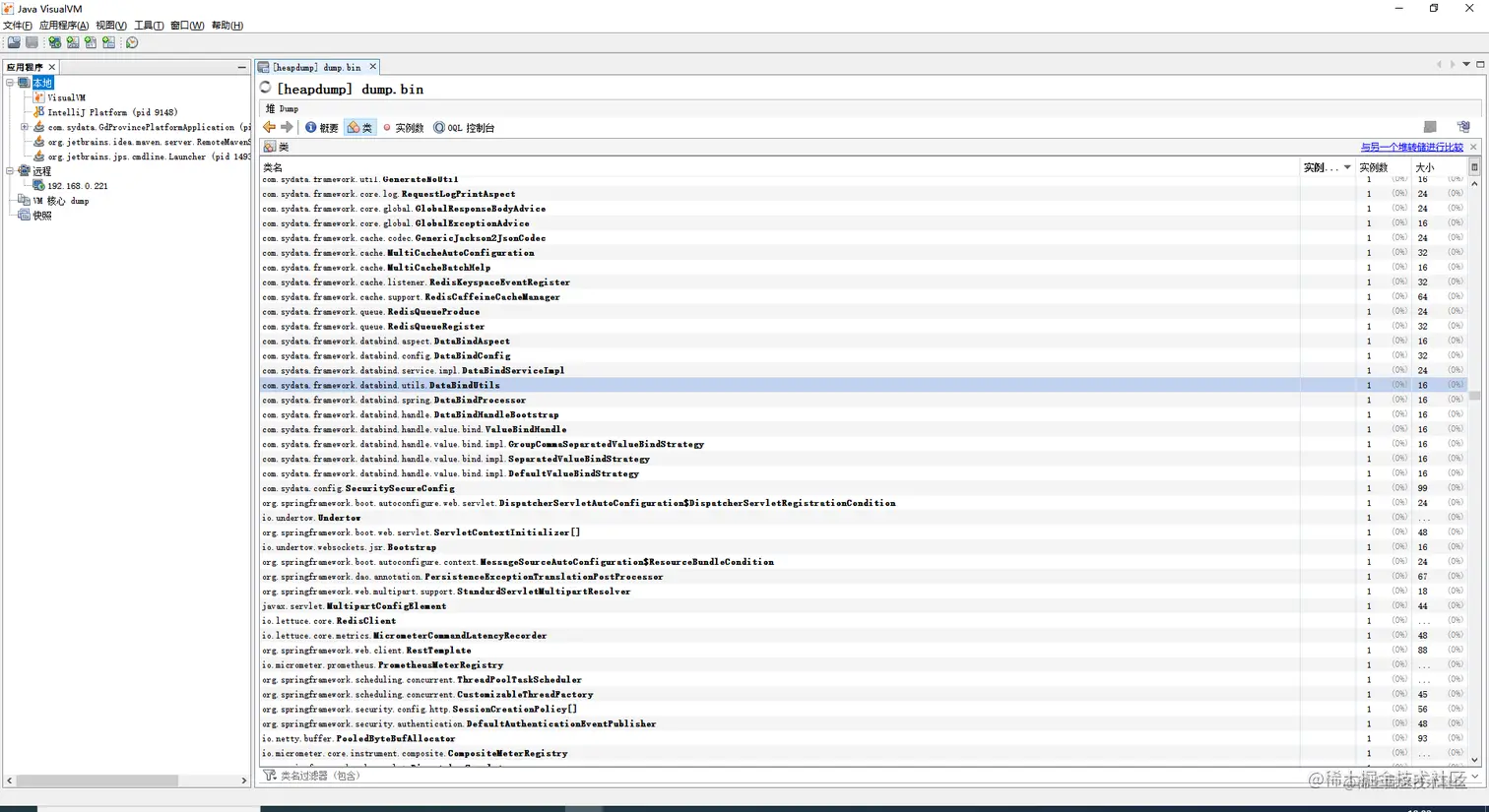Select the RestTemplate class row
Screen dimensions: 1489x812
[x=864, y=650]
